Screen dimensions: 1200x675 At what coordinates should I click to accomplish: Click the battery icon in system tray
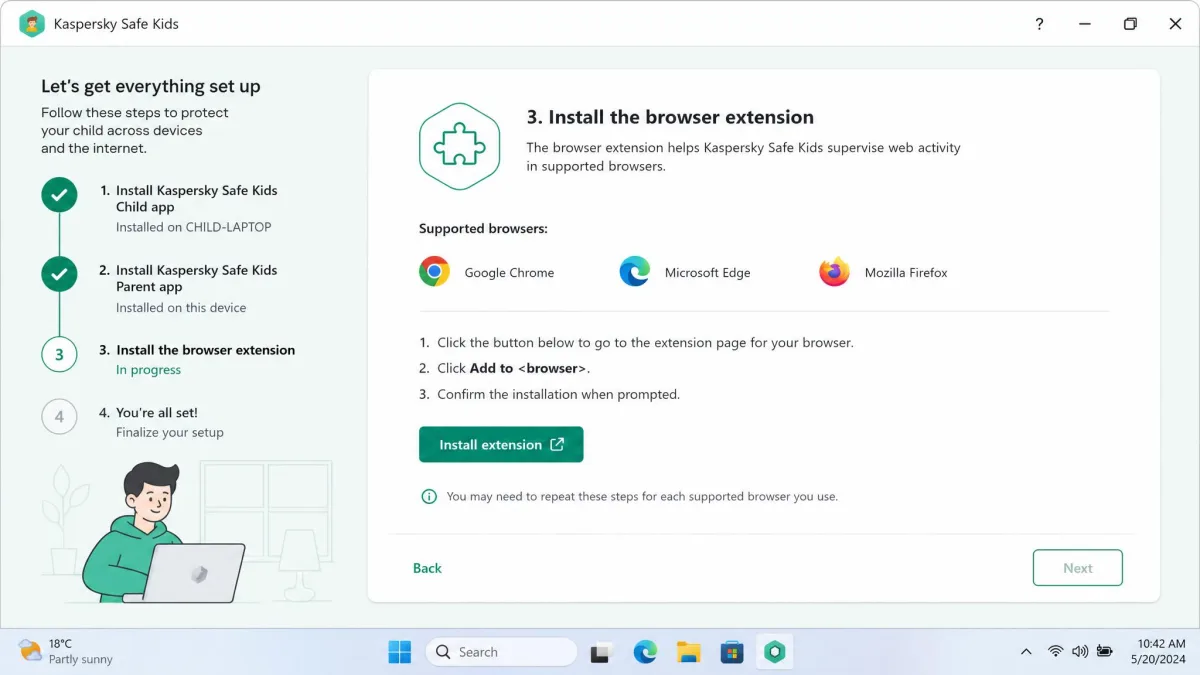pos(1105,652)
